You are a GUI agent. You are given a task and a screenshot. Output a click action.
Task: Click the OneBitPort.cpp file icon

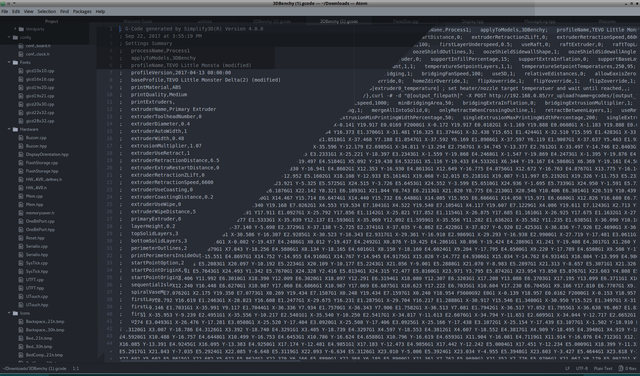click(21, 221)
